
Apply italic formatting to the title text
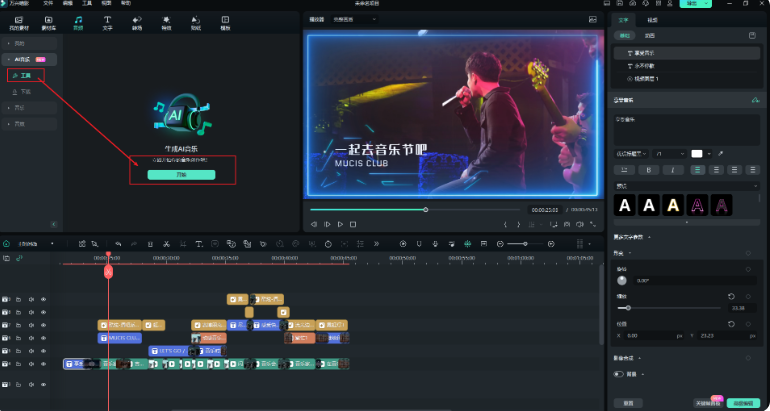click(673, 170)
